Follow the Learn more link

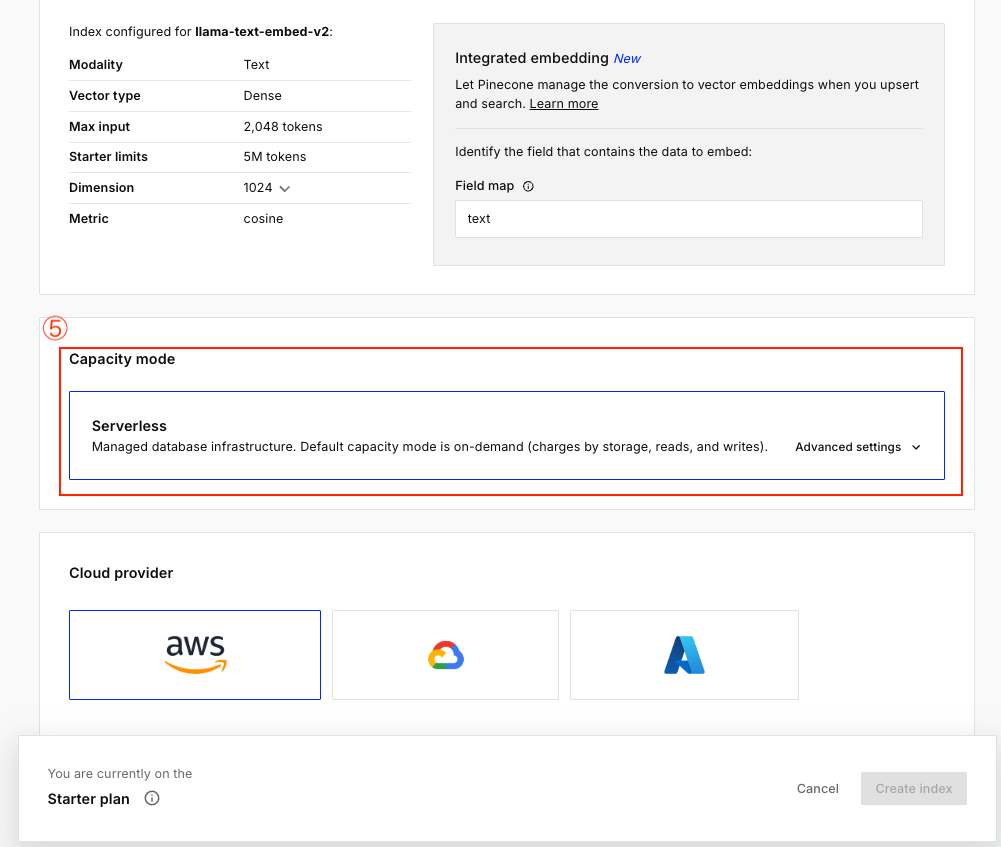pyautogui.click(x=563, y=104)
